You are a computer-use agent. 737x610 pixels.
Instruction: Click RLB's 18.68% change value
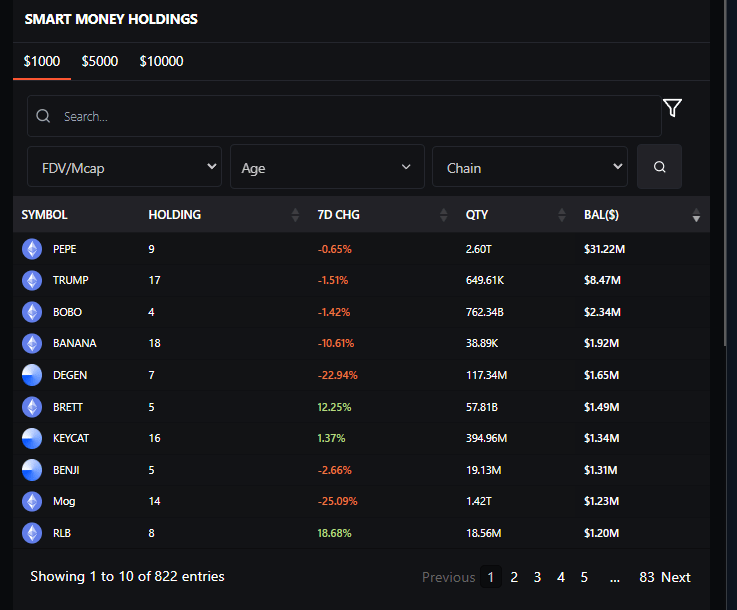tap(334, 533)
